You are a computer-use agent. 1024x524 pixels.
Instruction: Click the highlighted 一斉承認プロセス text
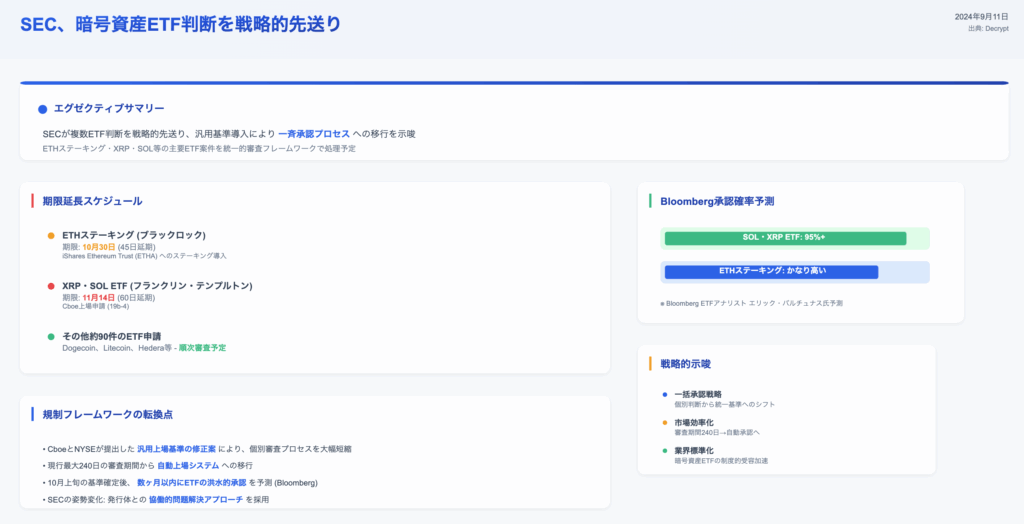pos(314,134)
